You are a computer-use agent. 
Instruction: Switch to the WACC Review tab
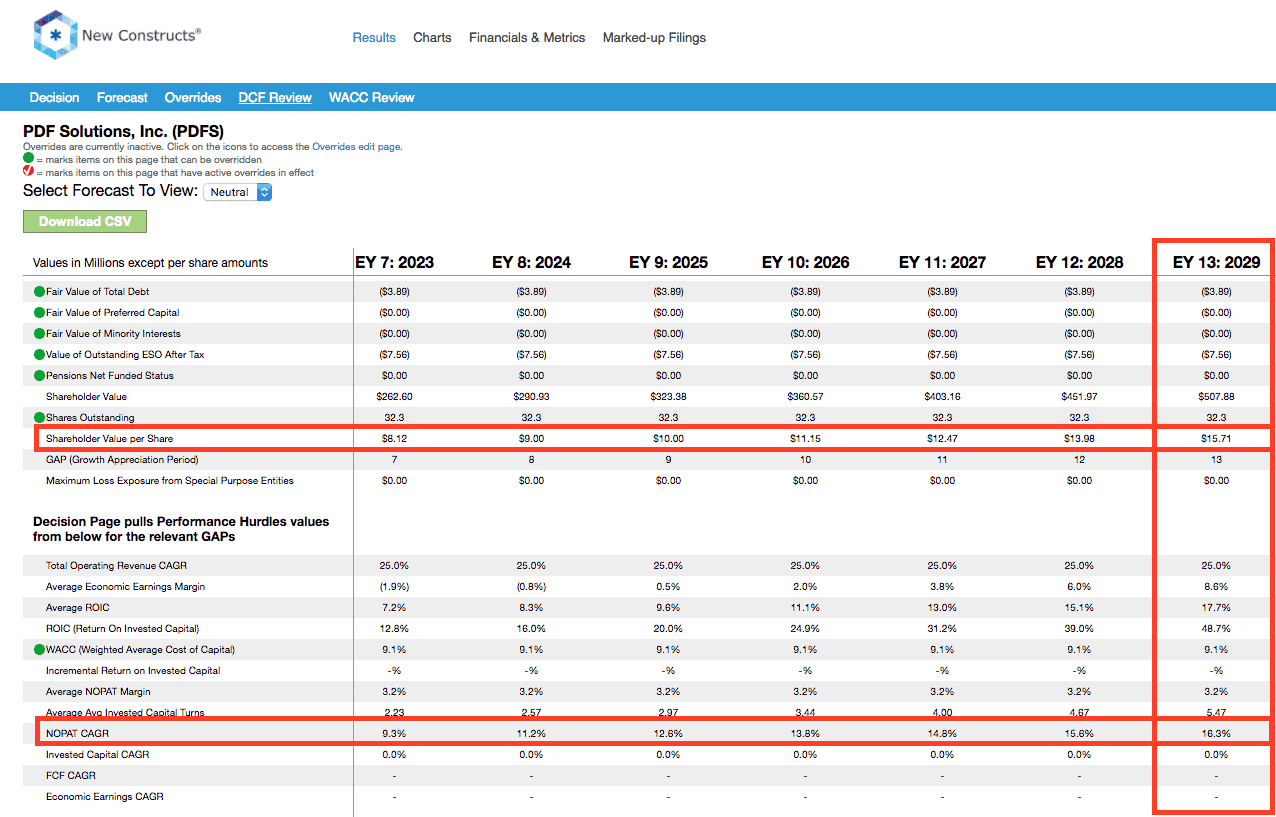pyautogui.click(x=372, y=98)
